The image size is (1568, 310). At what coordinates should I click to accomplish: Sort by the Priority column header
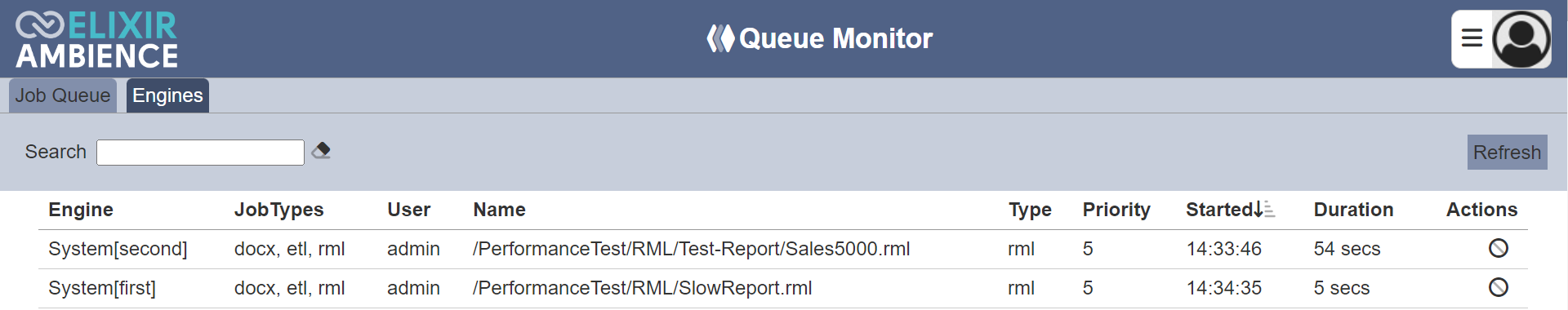point(1116,210)
